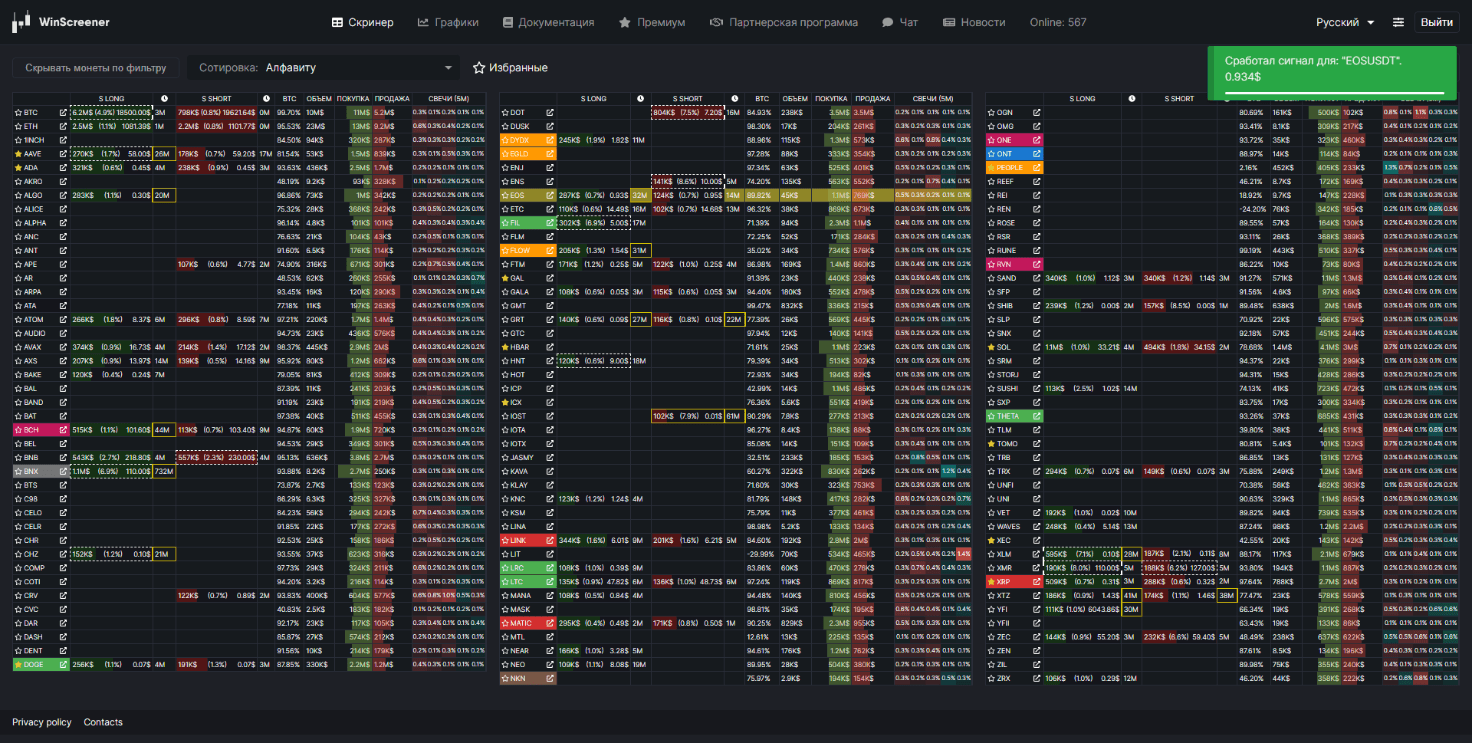Open the Privacy policy link
This screenshot has height=743, width=1472.
(42, 722)
